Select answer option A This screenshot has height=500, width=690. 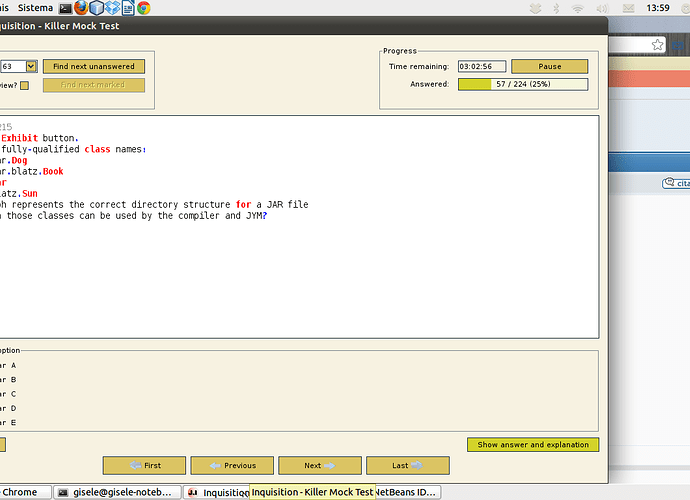[x=8, y=365]
